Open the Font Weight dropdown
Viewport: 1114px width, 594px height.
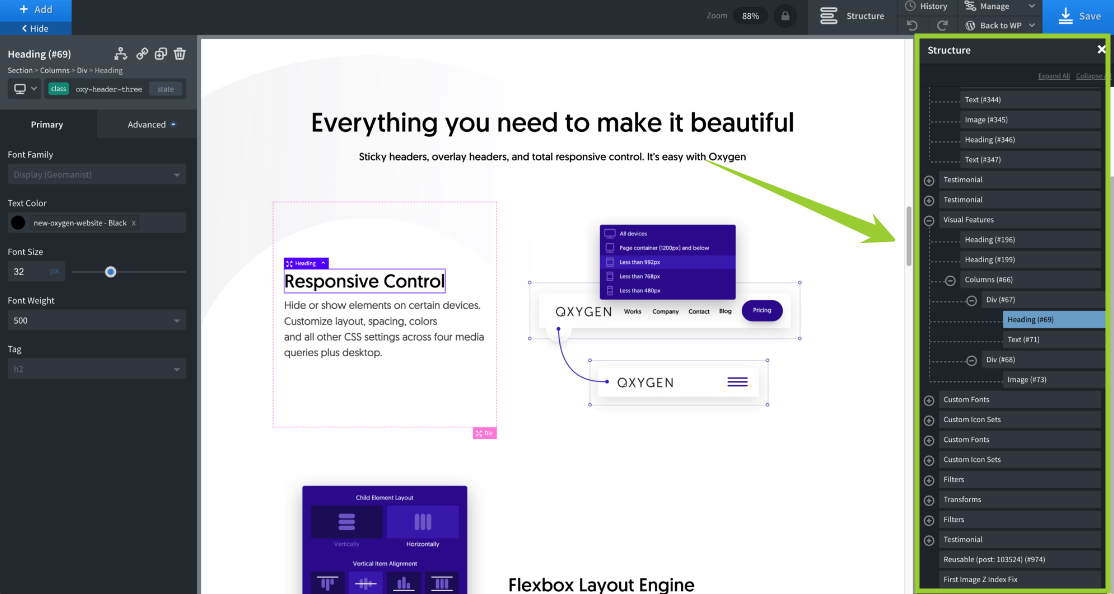(97, 320)
